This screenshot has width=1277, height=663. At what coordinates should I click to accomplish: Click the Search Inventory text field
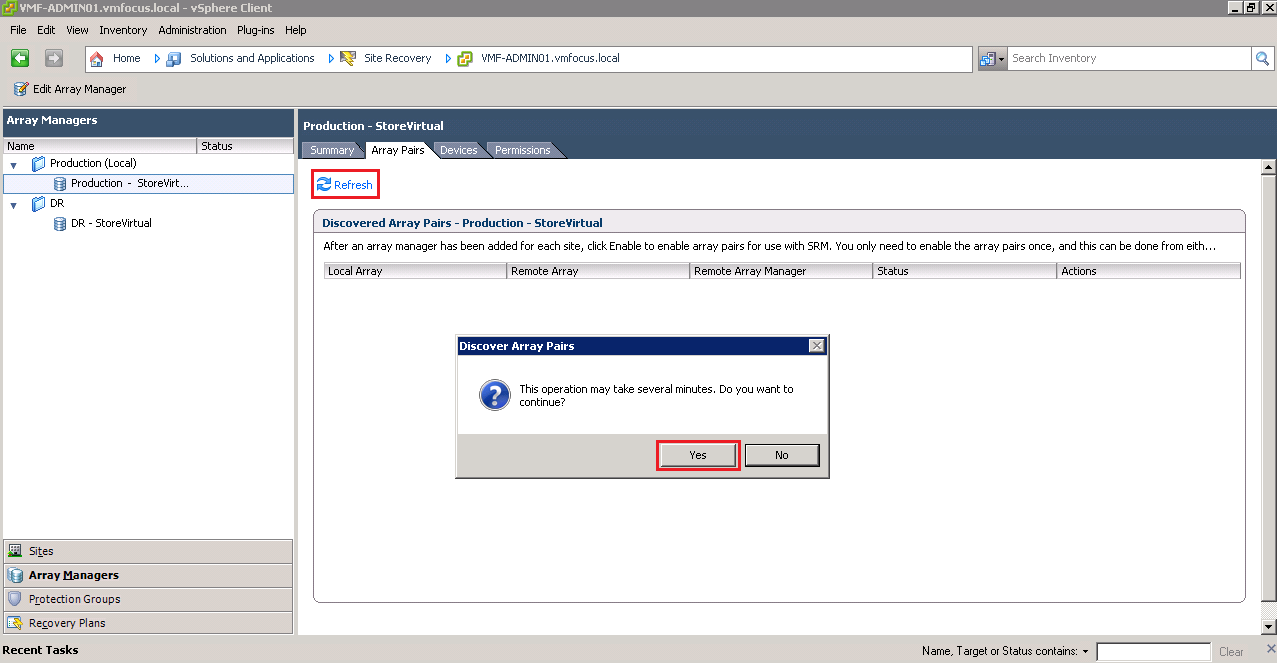point(1128,59)
